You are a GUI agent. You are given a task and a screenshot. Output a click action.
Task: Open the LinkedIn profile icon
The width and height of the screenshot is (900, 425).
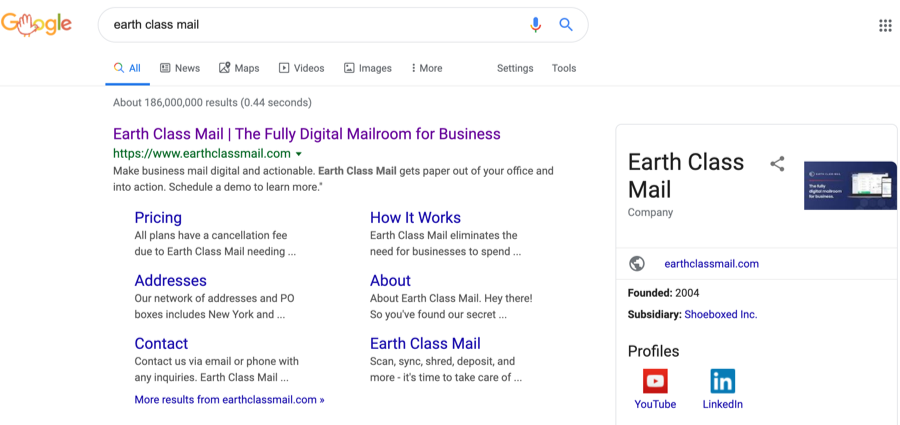pyautogui.click(x=722, y=381)
